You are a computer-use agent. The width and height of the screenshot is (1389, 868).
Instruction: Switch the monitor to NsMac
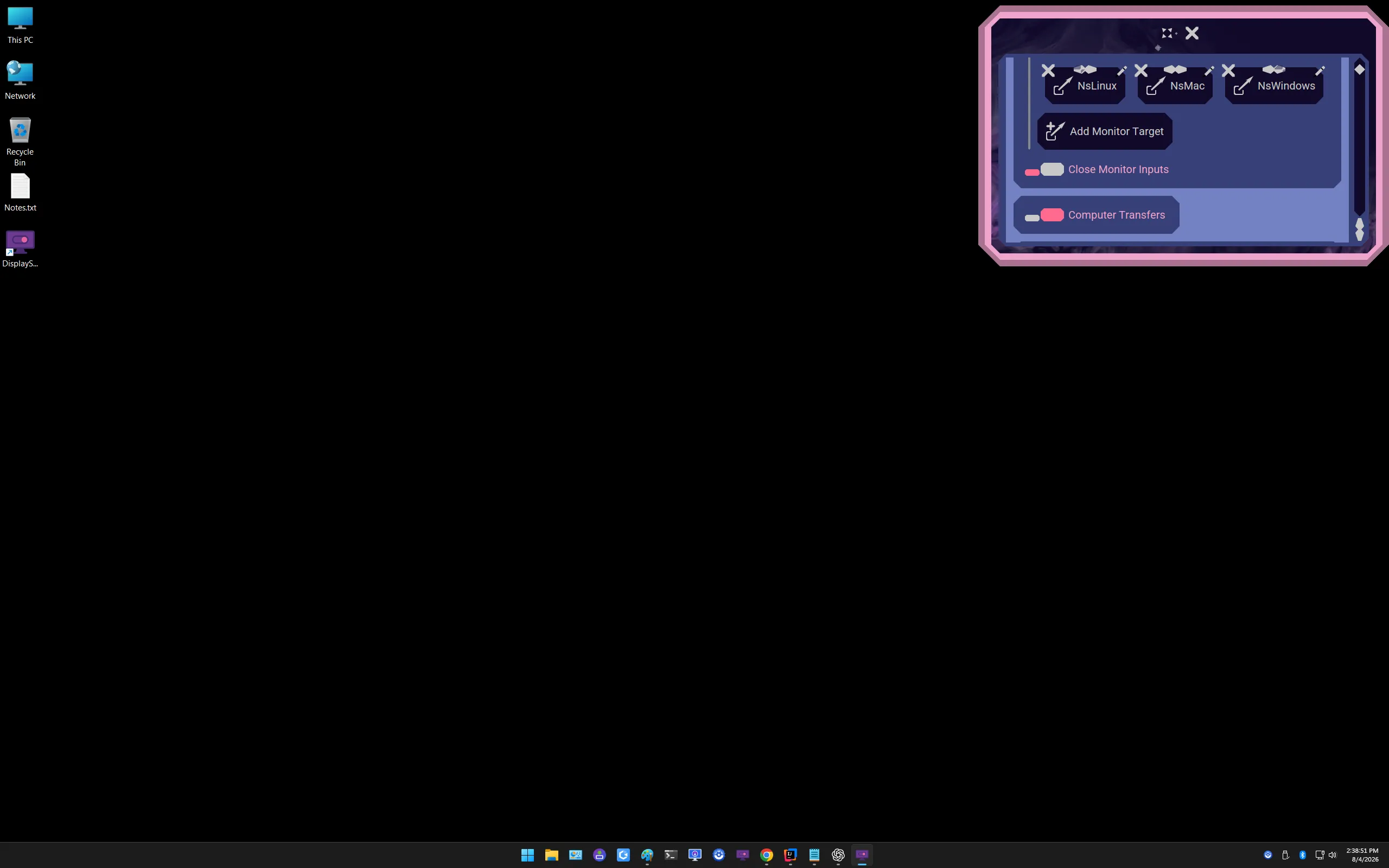tap(1175, 86)
